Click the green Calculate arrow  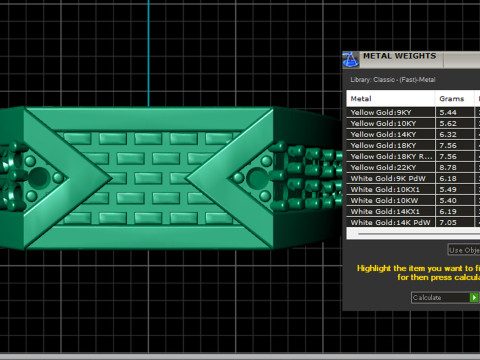coord(474,297)
